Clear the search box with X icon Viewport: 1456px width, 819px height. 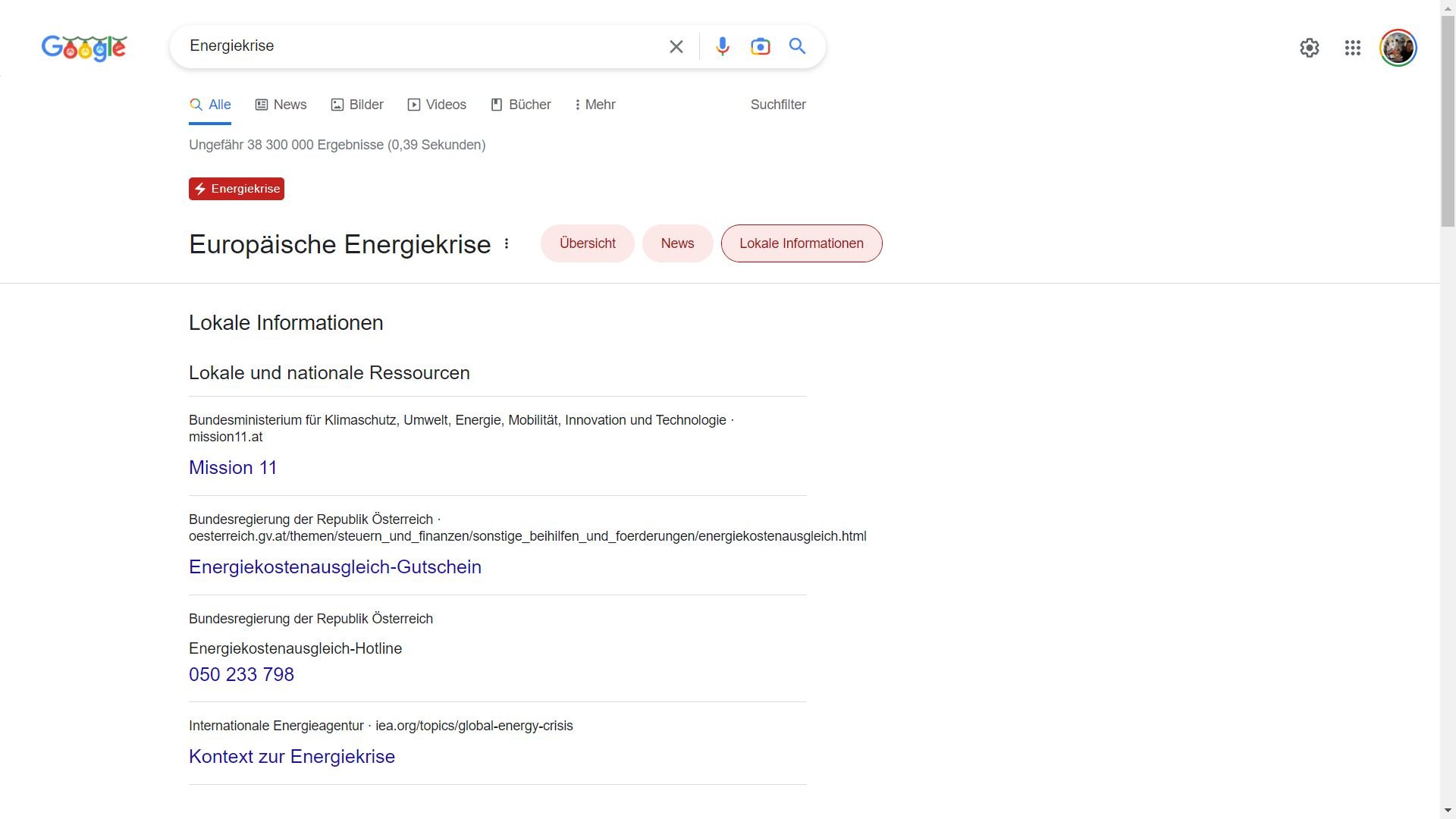[676, 47]
